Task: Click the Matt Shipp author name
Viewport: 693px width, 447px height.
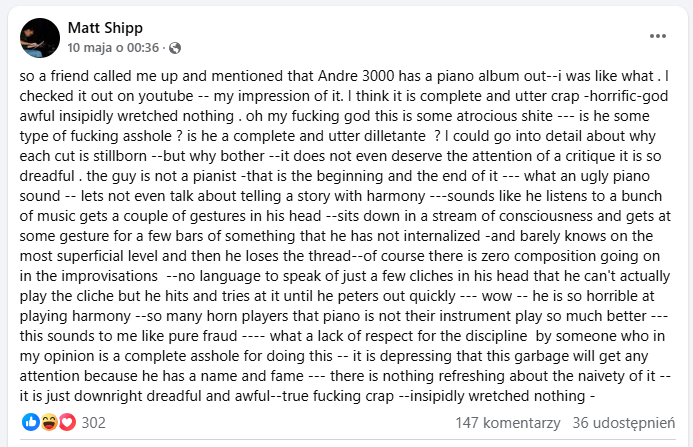Action: (x=103, y=26)
